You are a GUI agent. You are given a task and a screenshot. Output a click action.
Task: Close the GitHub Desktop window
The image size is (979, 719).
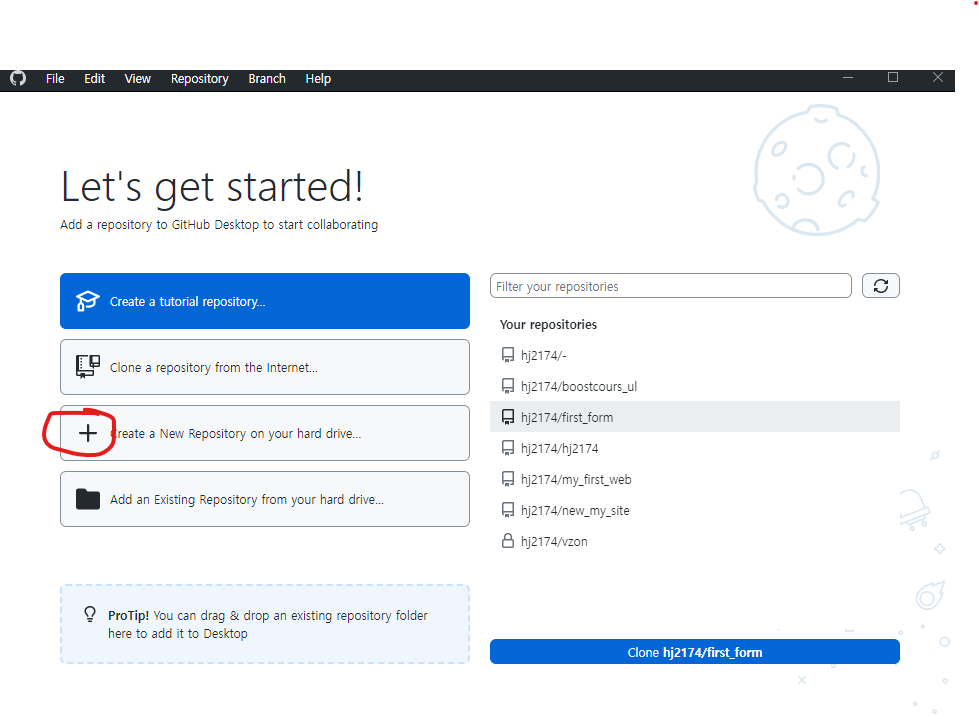[x=938, y=77]
